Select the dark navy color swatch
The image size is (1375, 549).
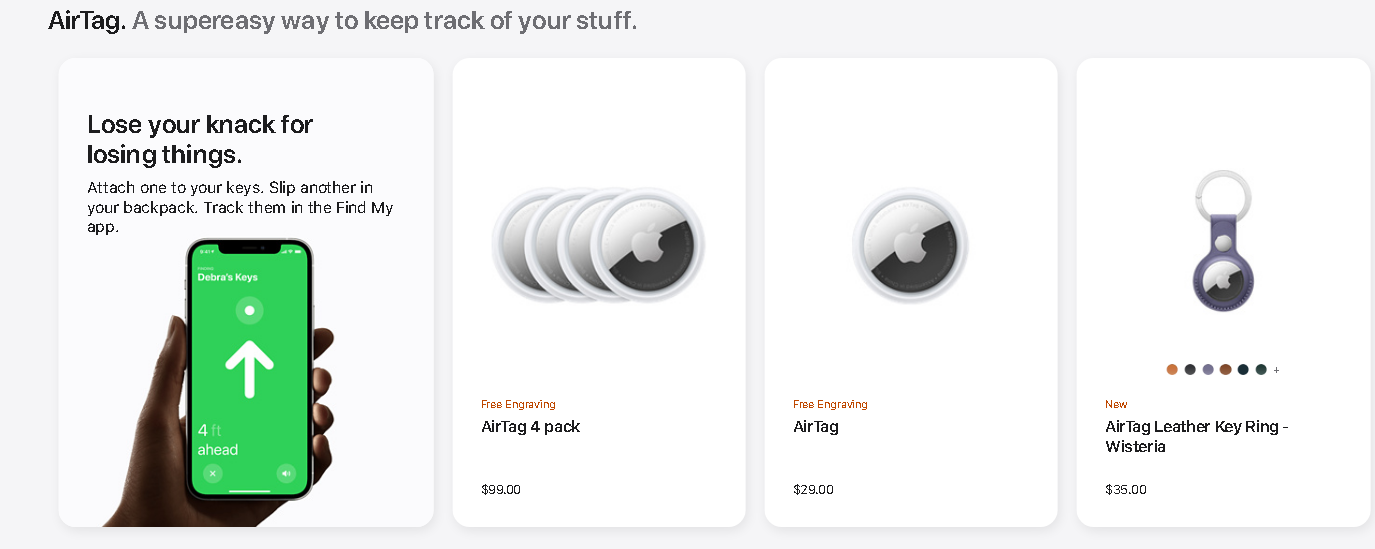click(1243, 369)
